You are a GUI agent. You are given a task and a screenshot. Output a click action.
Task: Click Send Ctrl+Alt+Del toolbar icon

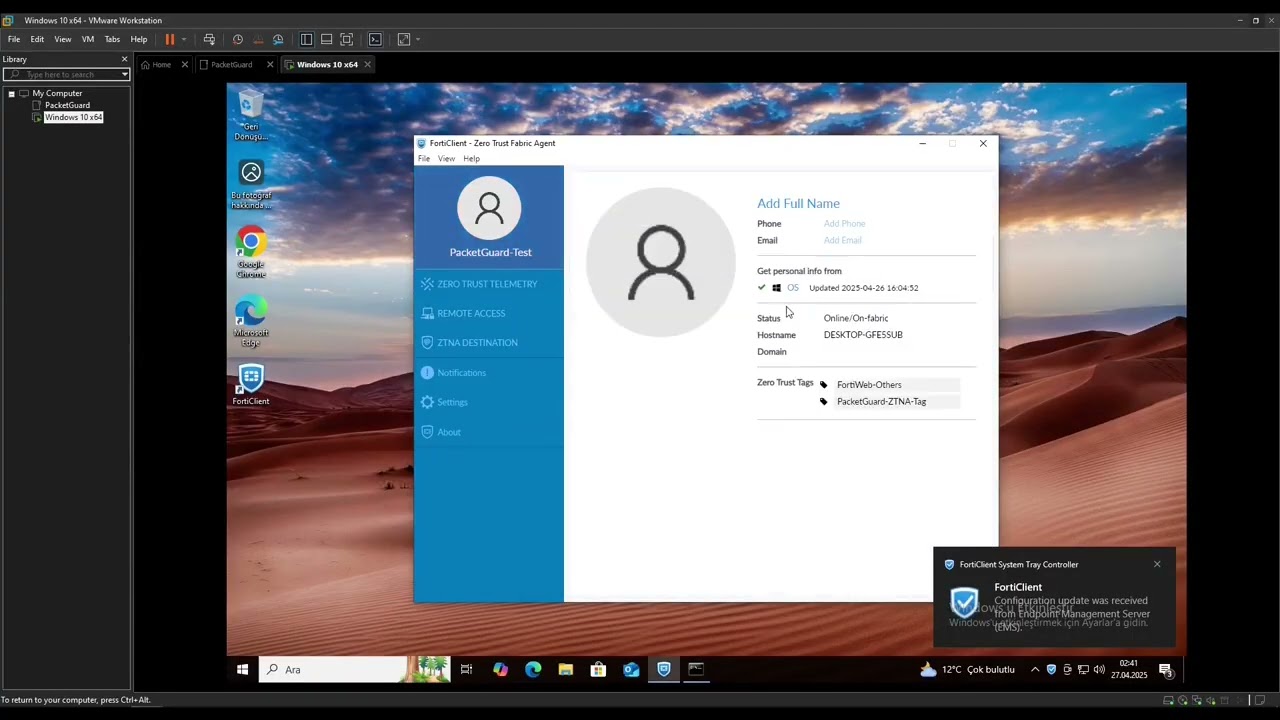[x=209, y=39]
